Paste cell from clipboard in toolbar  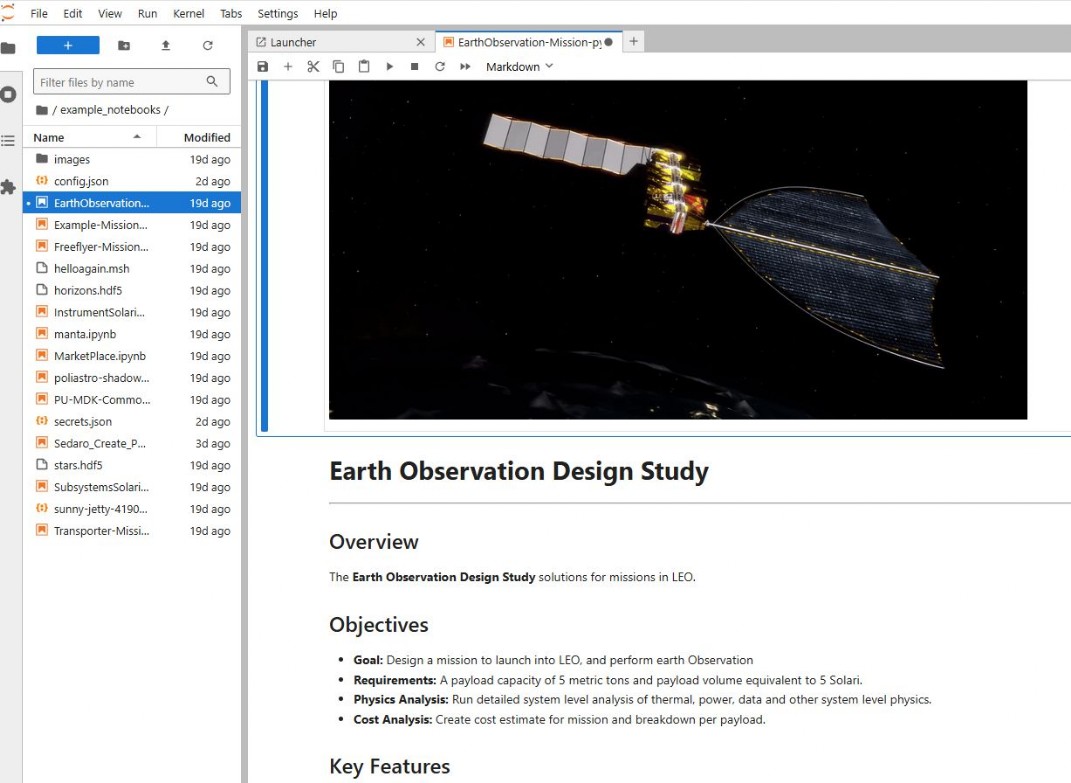tap(364, 67)
